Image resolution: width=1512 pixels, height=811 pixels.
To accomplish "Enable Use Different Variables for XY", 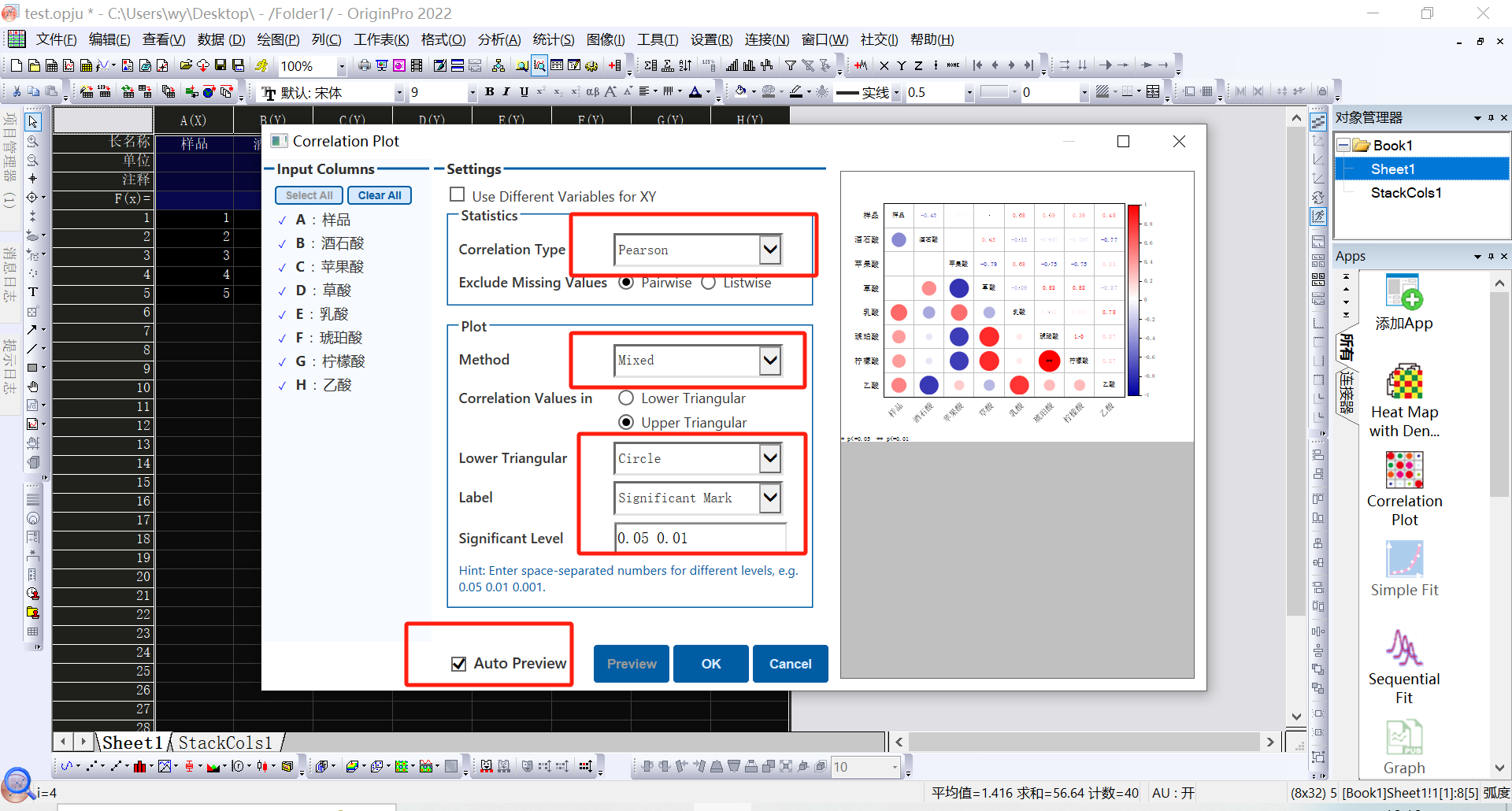I will click(x=457, y=194).
